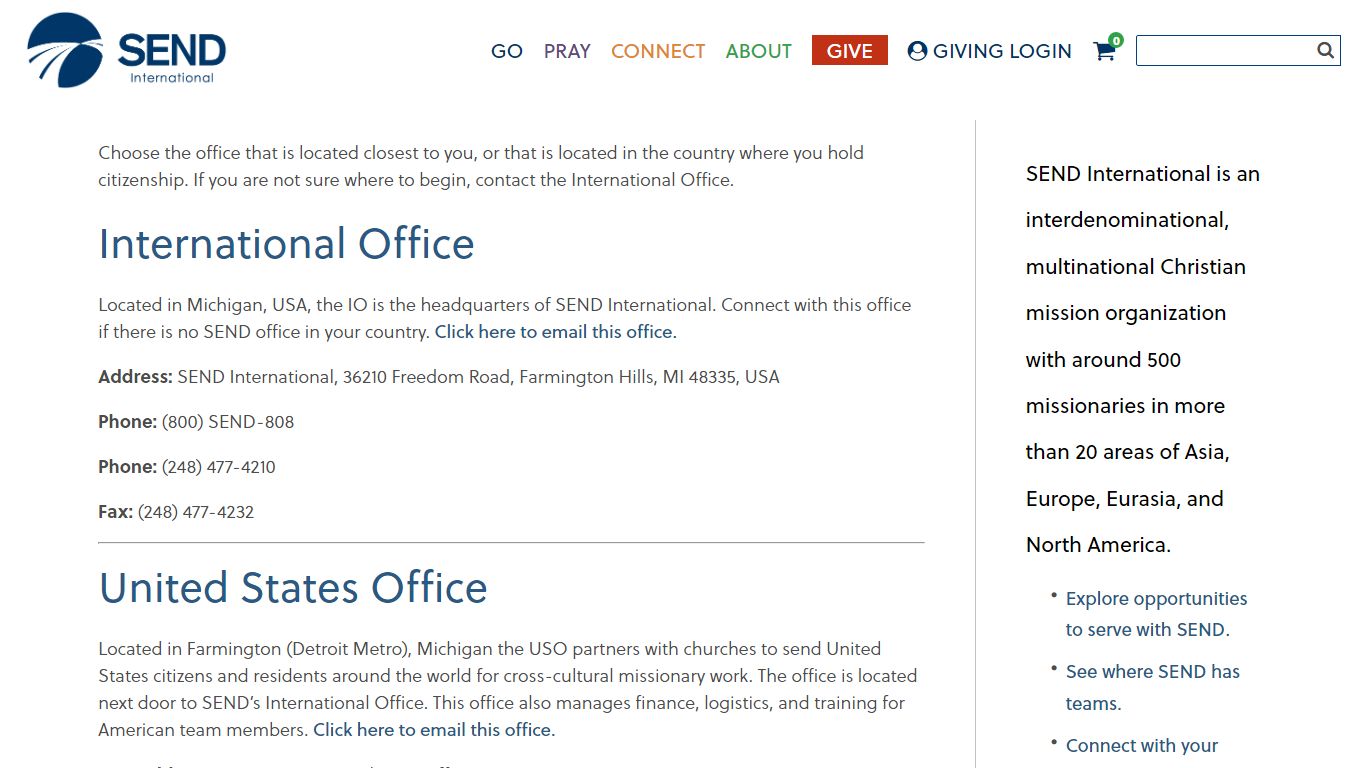Screen dimensions: 1366x768
Task: Open the SEND International logo home link
Action: coord(127,50)
